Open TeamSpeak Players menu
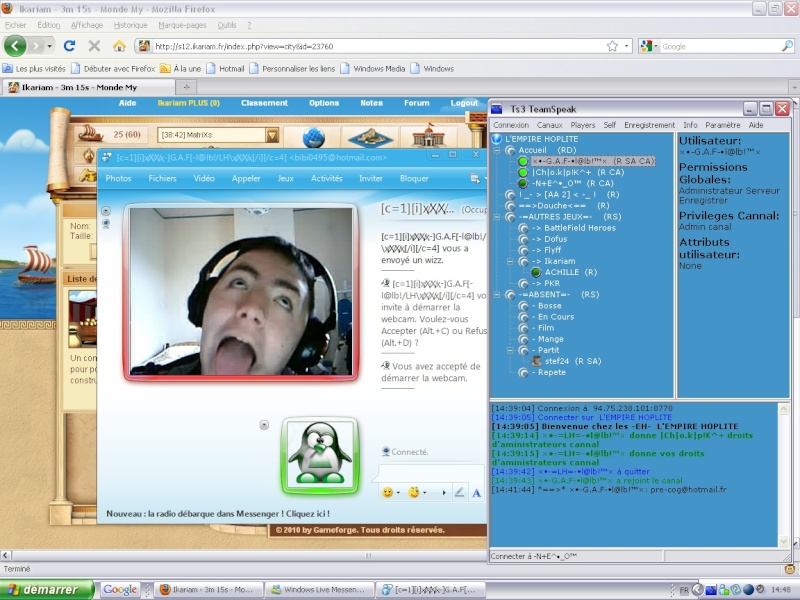Image resolution: width=800 pixels, height=600 pixels. 583,125
